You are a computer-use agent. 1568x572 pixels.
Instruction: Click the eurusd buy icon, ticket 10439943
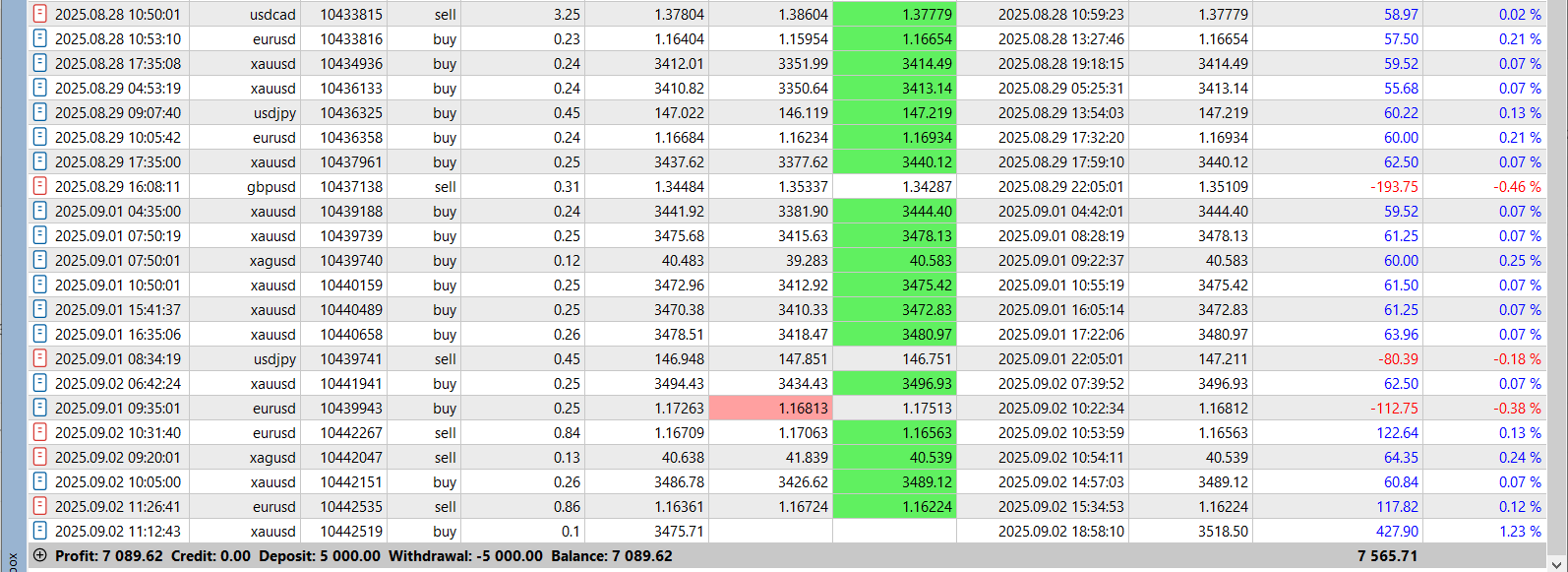tap(40, 408)
